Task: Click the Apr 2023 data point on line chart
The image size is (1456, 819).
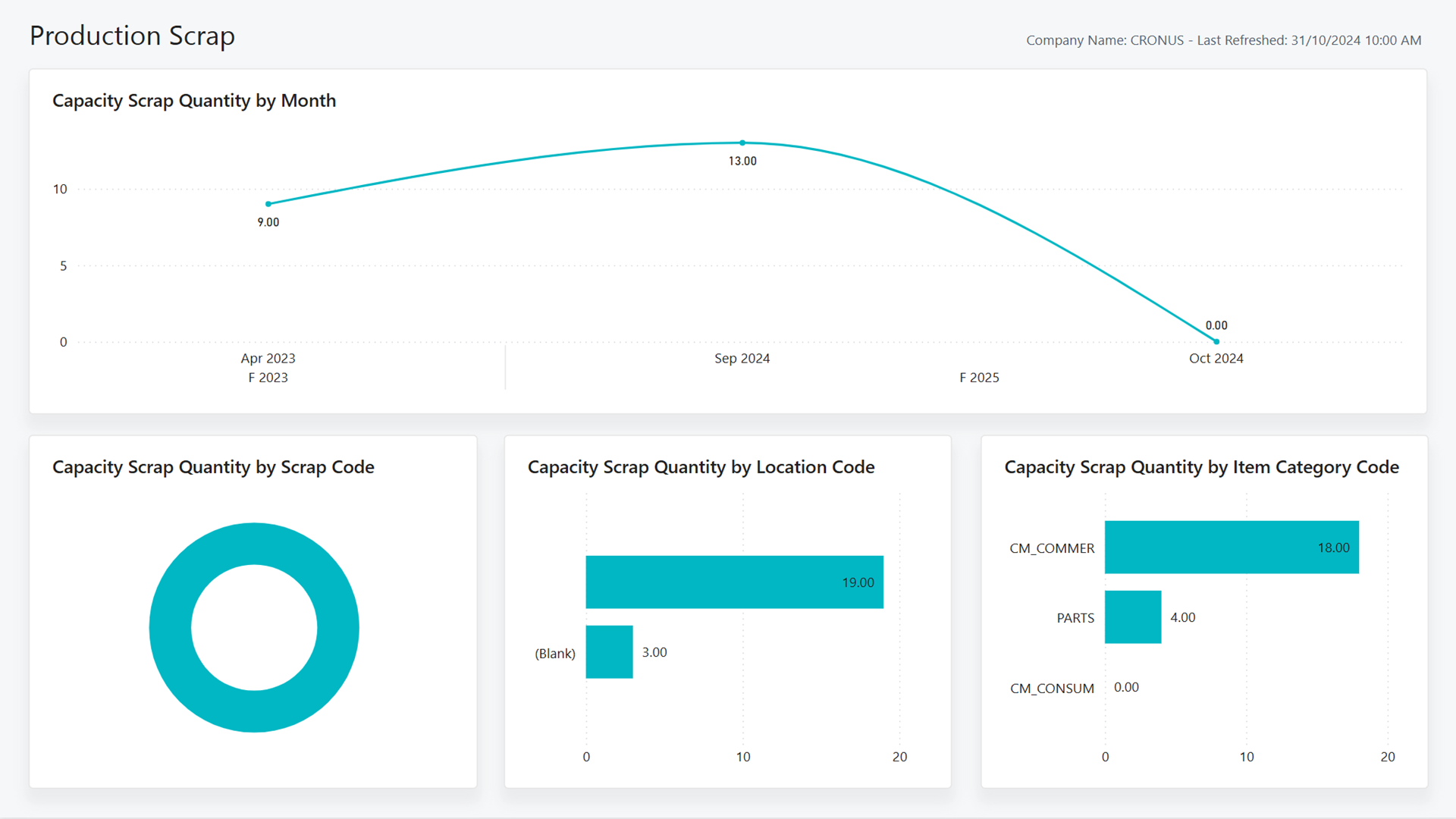Action: tap(268, 204)
